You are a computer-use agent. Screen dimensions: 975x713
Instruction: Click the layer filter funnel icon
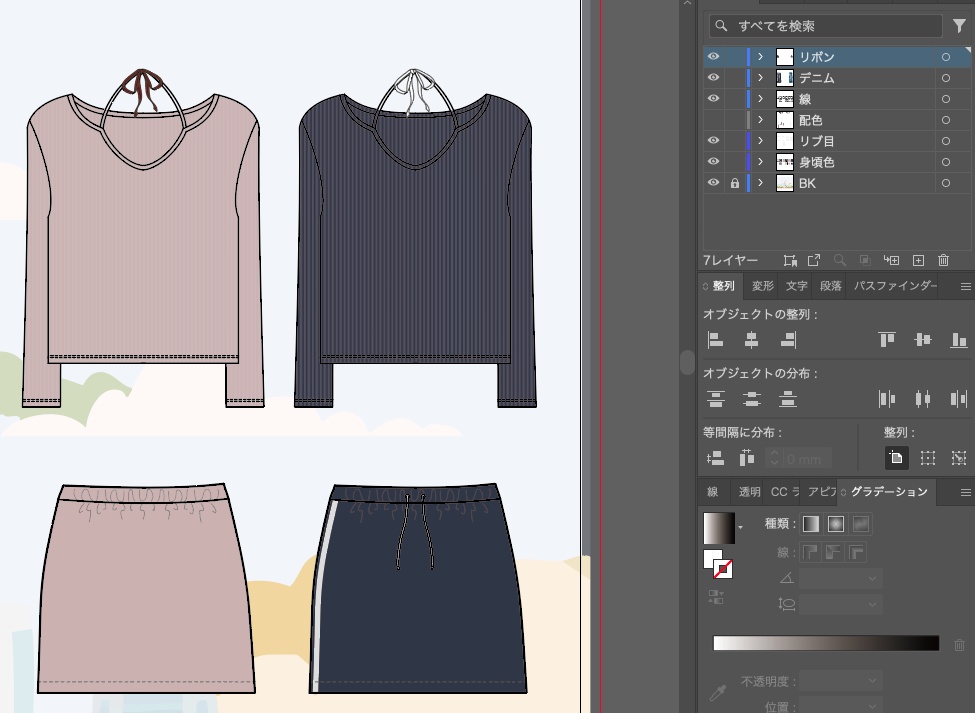tap(959, 26)
